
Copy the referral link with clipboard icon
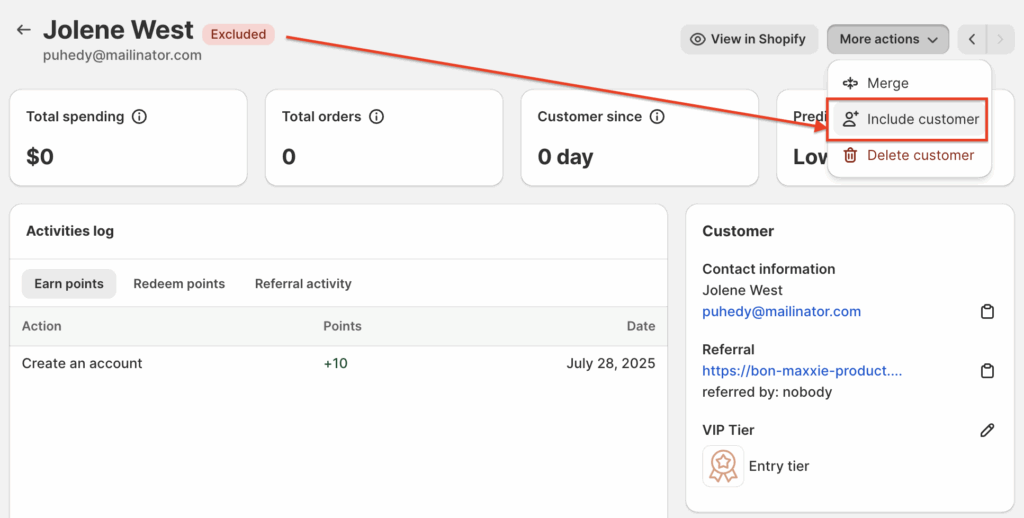pyautogui.click(x=987, y=371)
